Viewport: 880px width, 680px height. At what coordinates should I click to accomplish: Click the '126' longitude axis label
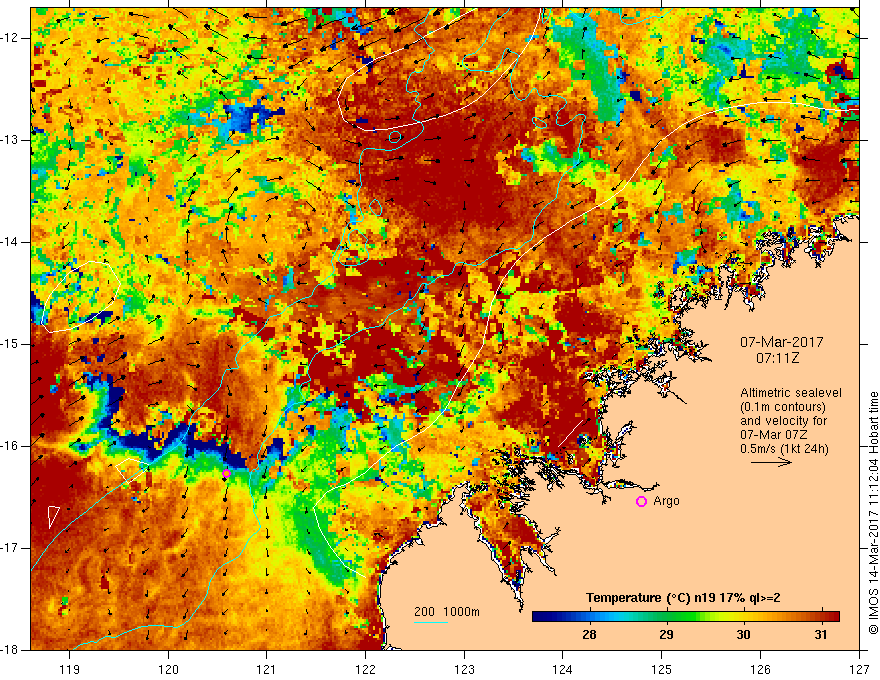tap(760, 669)
